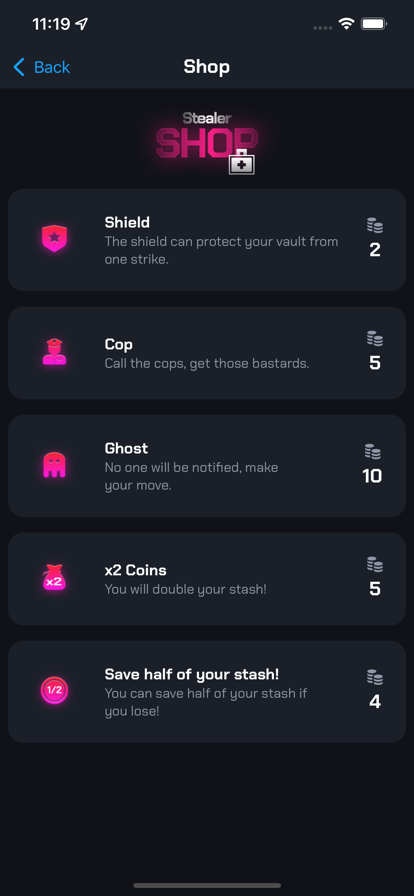Purchase the Cop item card

coord(207,353)
